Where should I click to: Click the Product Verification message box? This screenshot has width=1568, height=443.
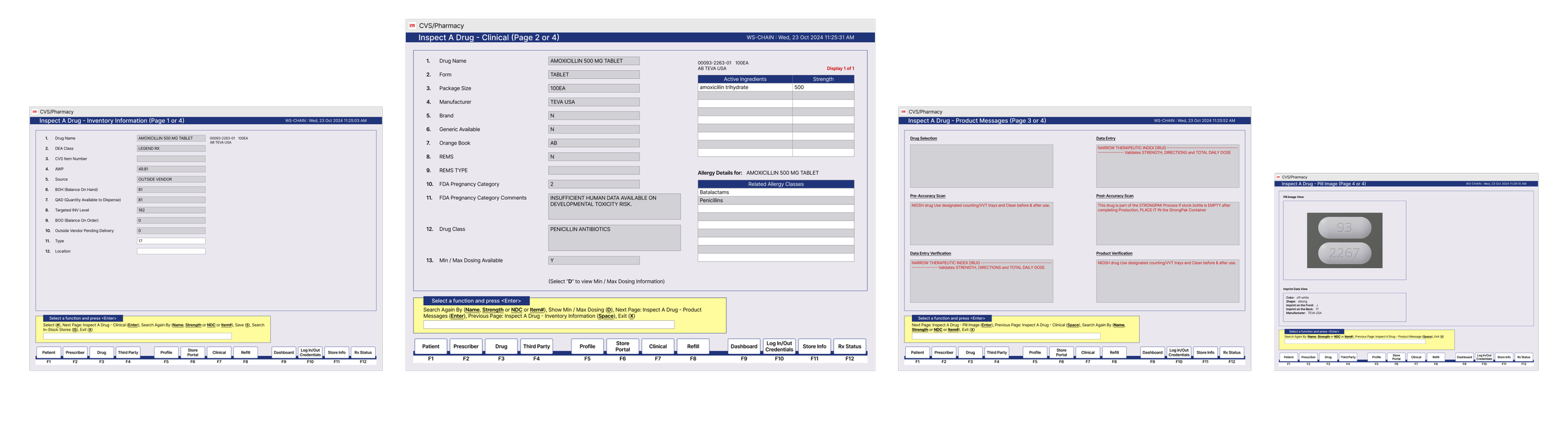tap(1168, 281)
